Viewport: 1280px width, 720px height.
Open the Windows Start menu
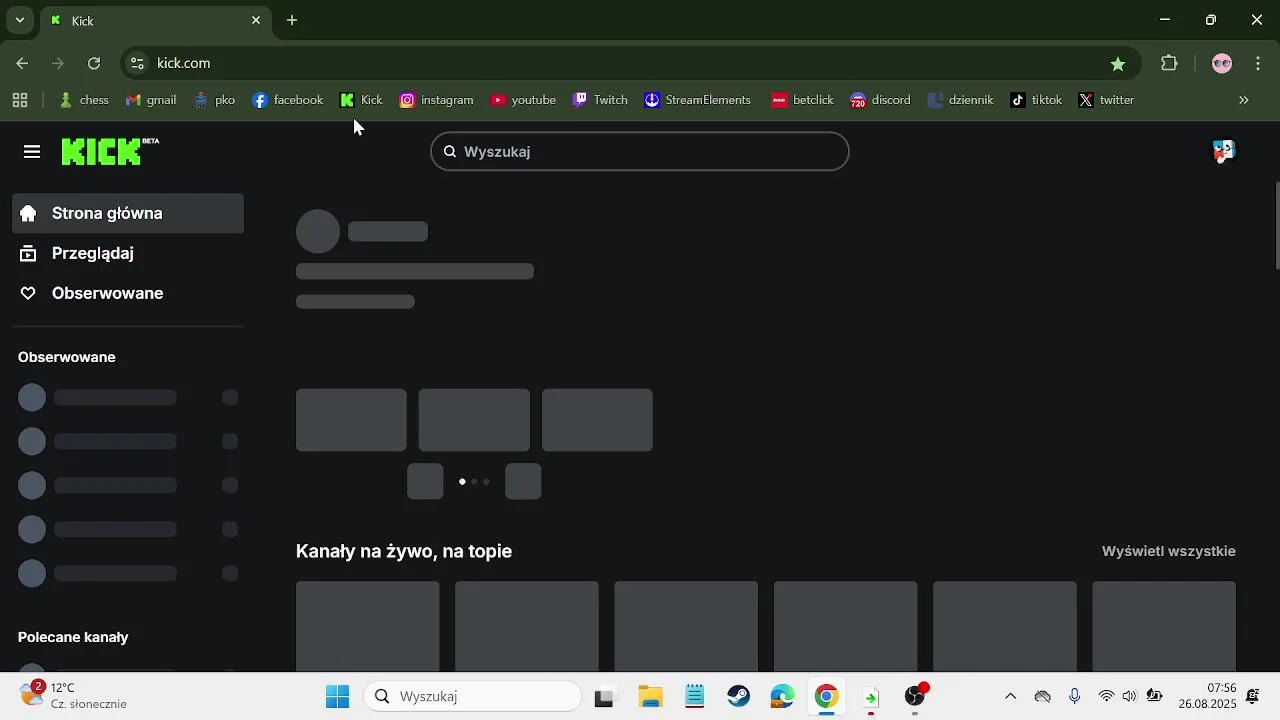[337, 697]
